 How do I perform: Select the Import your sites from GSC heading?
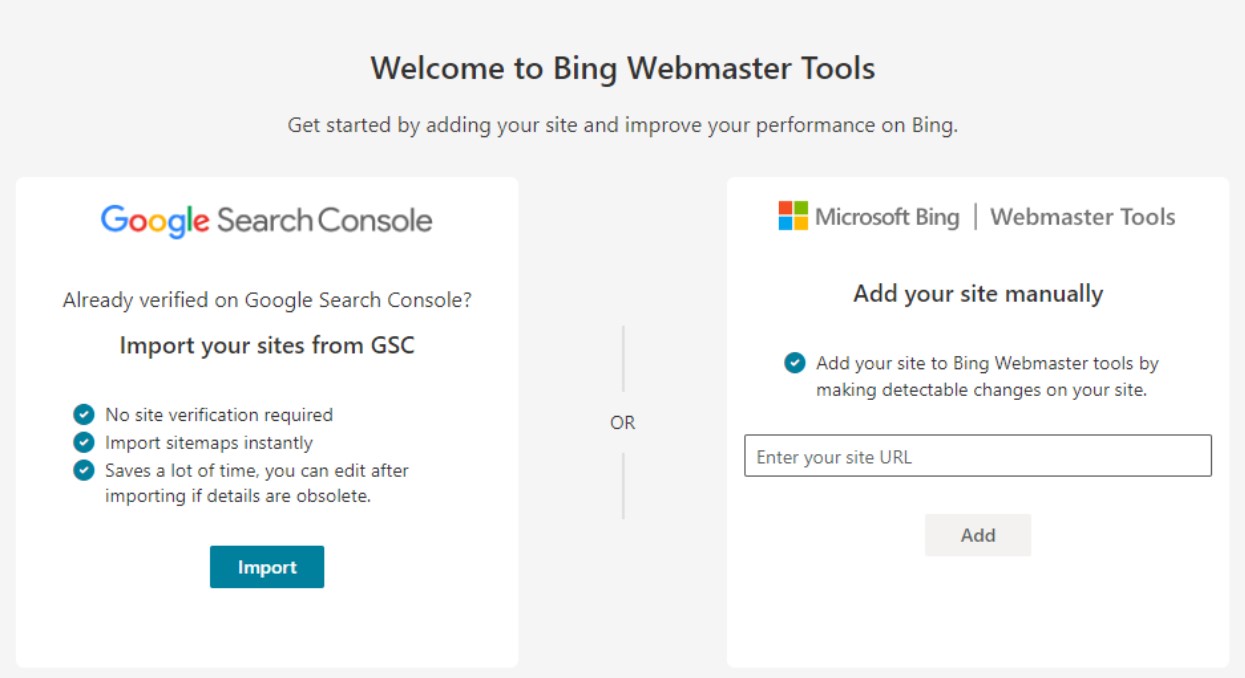[x=266, y=346]
